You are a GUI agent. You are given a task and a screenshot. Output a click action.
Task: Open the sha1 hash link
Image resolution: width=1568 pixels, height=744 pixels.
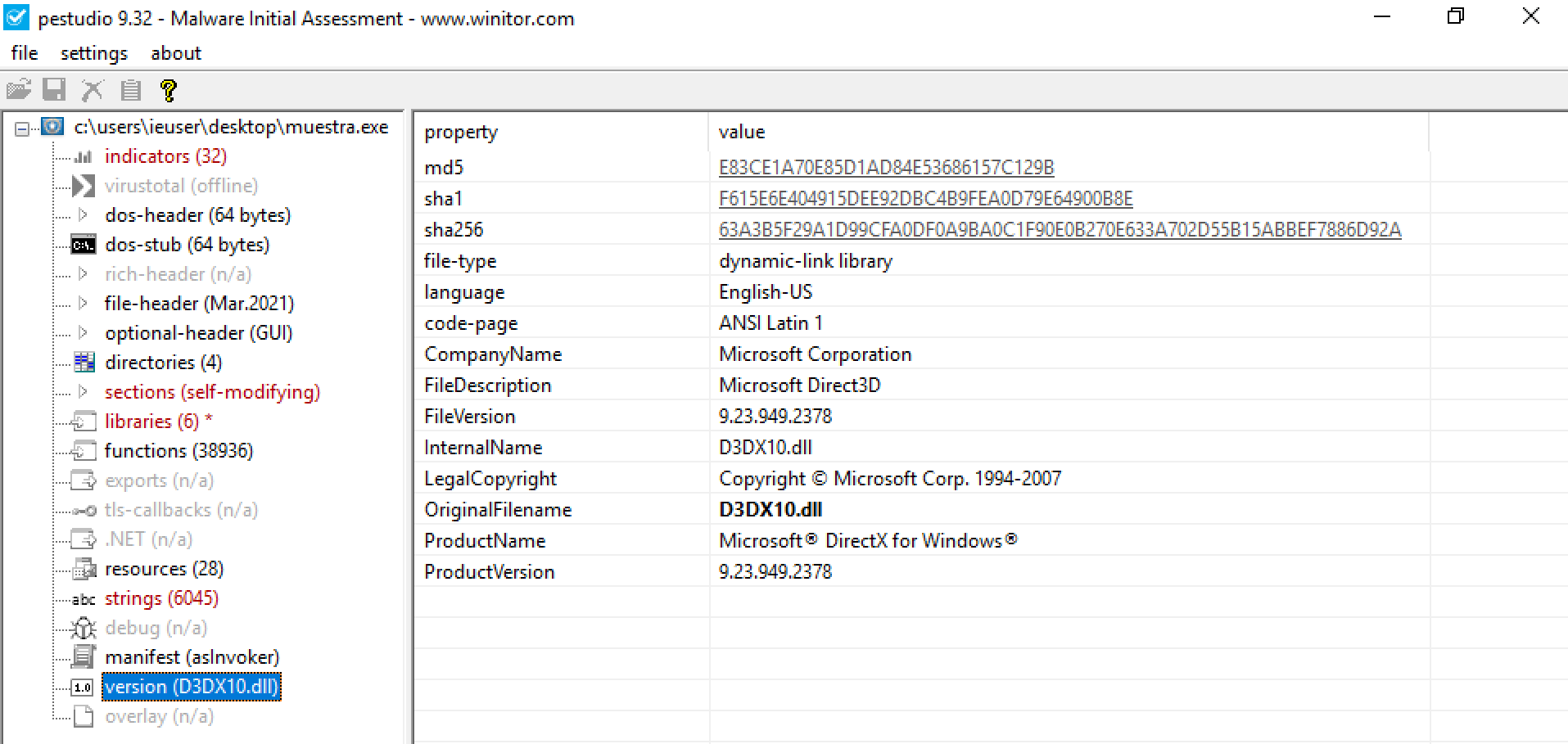click(925, 199)
